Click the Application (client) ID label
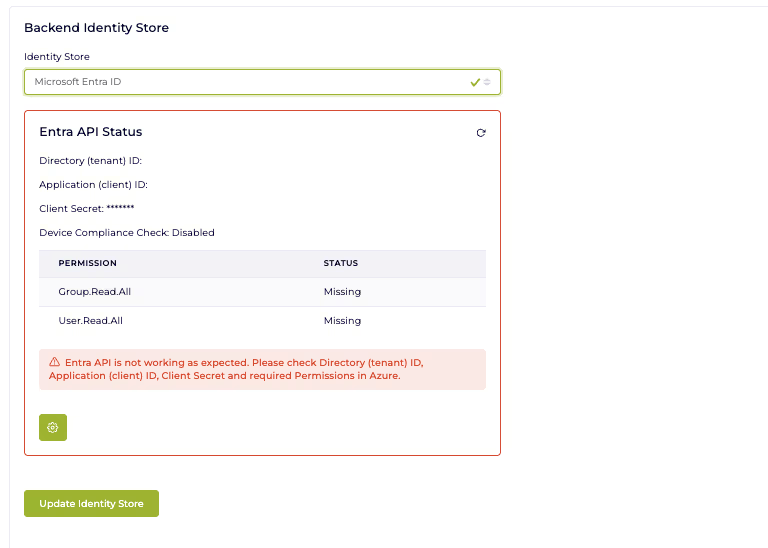 (94, 185)
